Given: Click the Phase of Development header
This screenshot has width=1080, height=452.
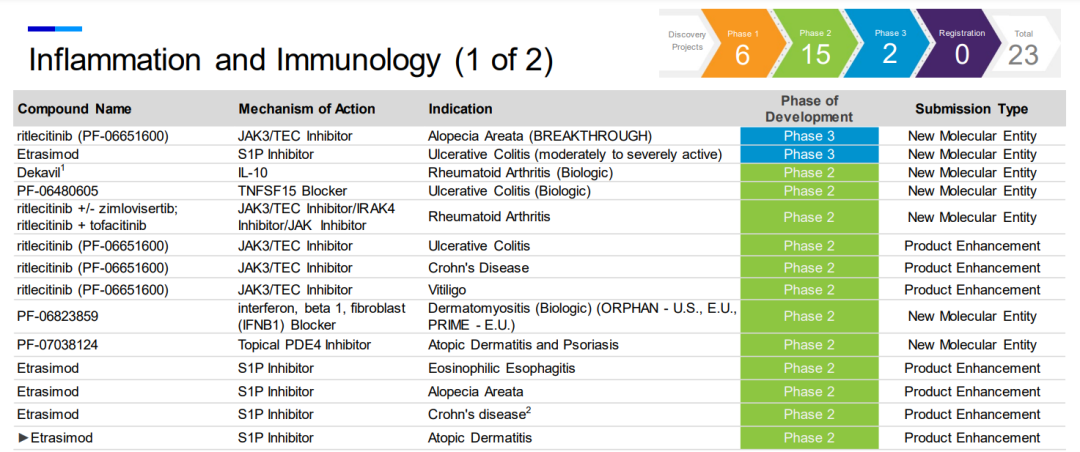Looking at the screenshot, I should click(809, 109).
